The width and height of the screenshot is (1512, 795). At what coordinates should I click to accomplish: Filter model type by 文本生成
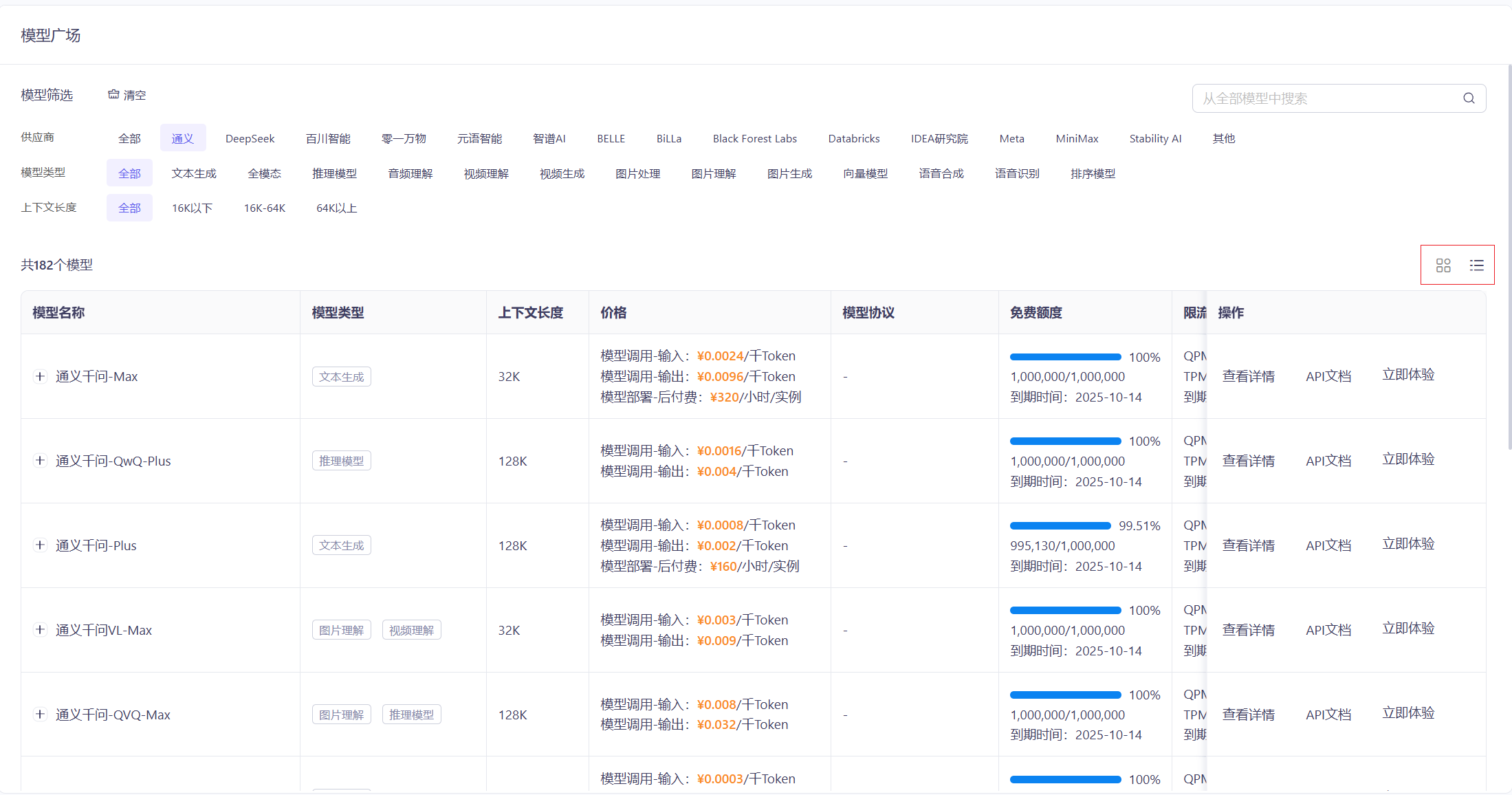point(194,173)
